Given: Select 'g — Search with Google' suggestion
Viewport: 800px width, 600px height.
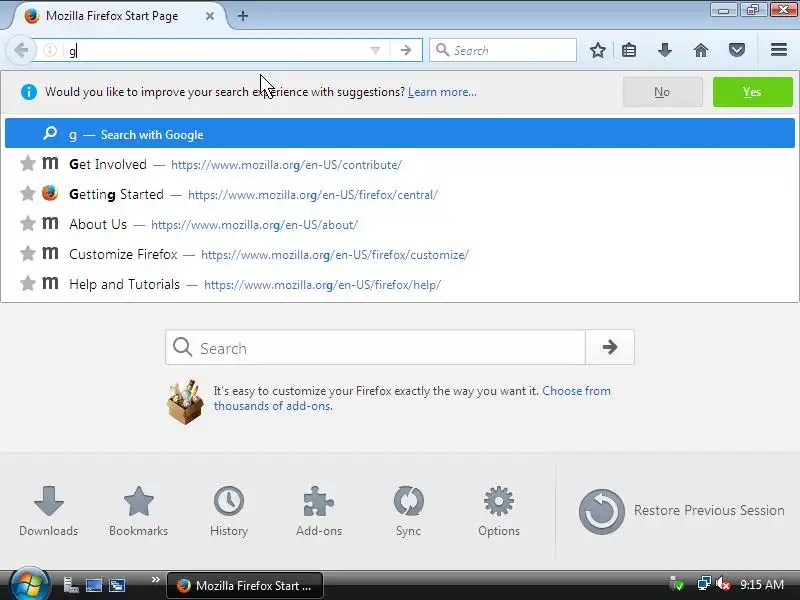Looking at the screenshot, I should (x=399, y=134).
